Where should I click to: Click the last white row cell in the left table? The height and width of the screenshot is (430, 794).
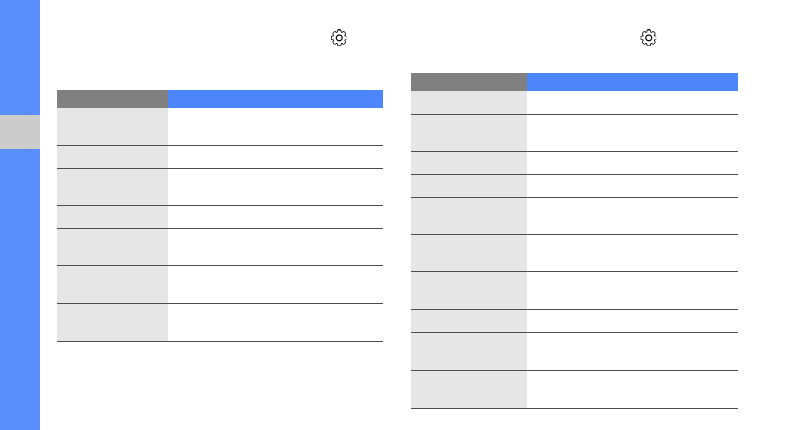(275, 322)
